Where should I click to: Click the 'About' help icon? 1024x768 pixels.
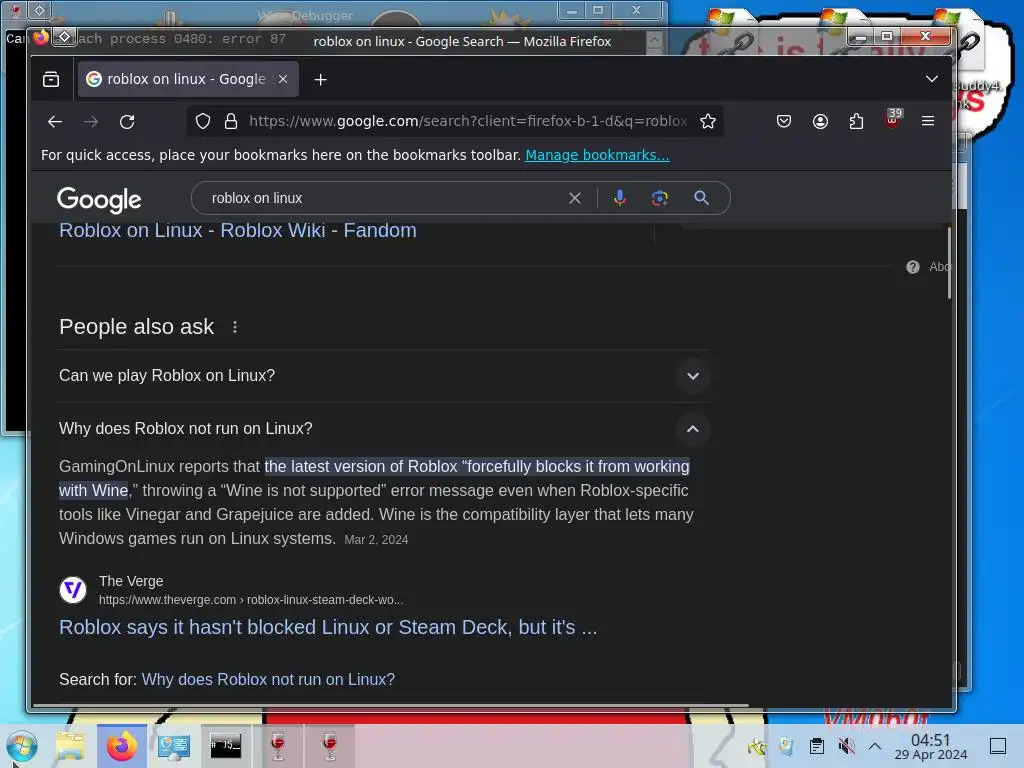(x=913, y=266)
